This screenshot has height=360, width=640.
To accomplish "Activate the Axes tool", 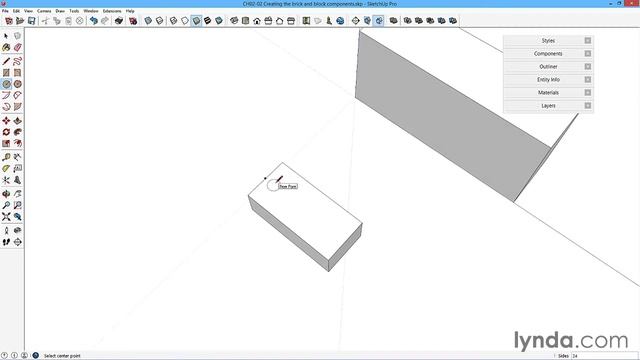I will [x=6, y=180].
